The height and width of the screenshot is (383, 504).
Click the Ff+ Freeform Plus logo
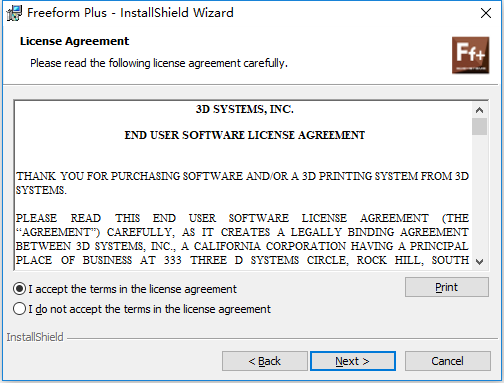(470, 55)
